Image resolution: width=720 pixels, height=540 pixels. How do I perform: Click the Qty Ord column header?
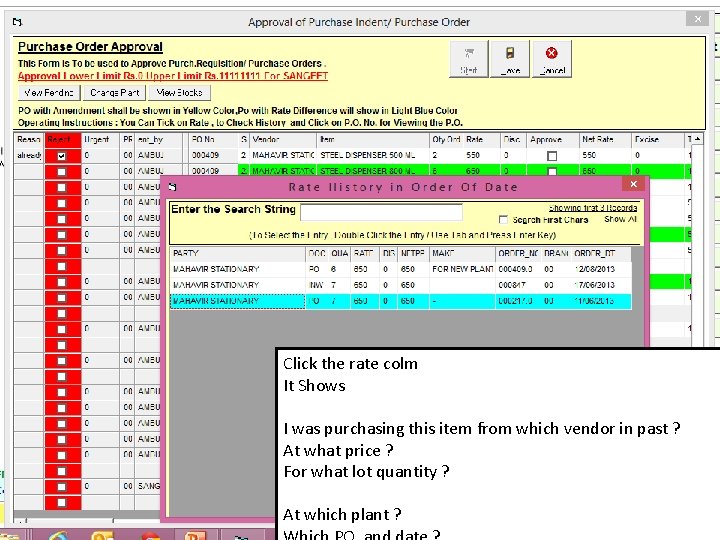click(x=446, y=139)
